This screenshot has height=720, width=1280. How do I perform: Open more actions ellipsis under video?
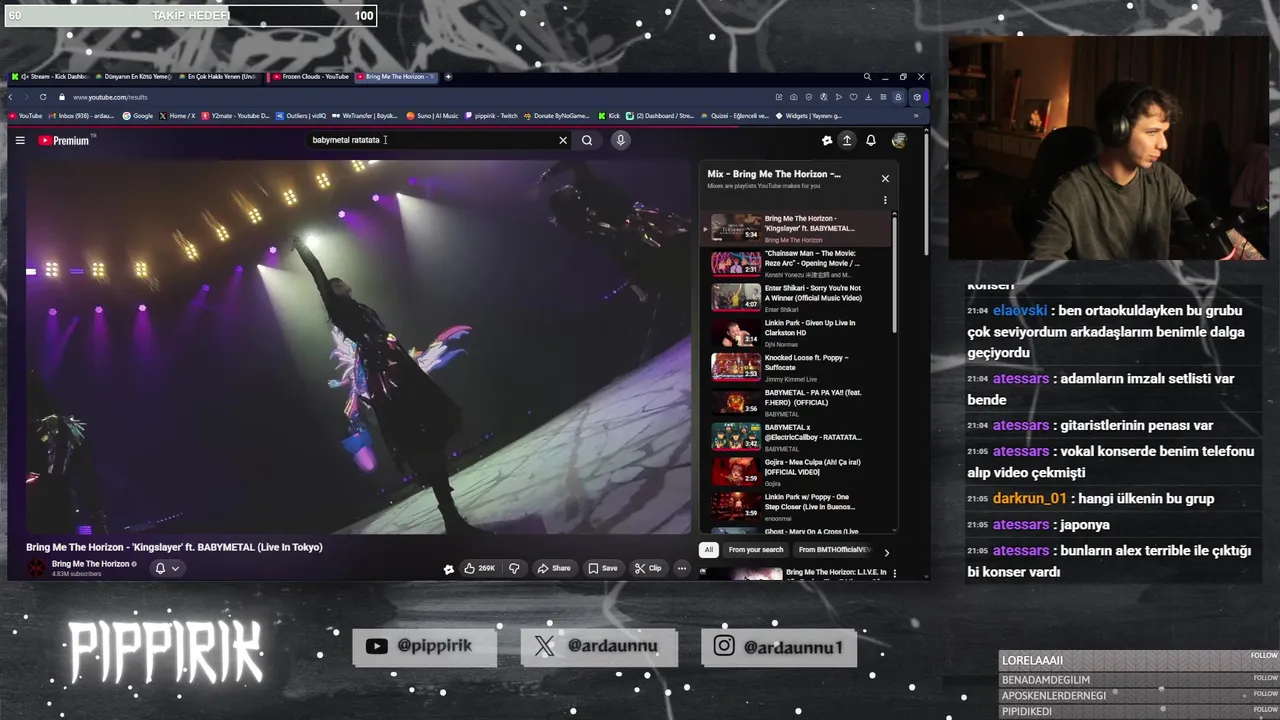click(682, 568)
